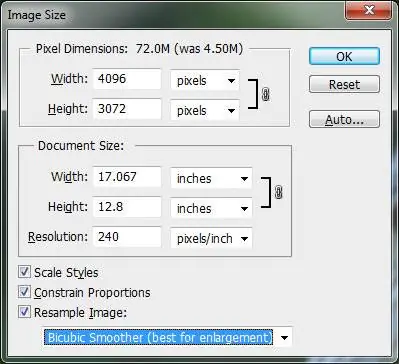Click the 'Pixel Dimensions: 72.0M (was 4.50M)' label
This screenshot has height=364, width=399.
pyautogui.click(x=139, y=49)
